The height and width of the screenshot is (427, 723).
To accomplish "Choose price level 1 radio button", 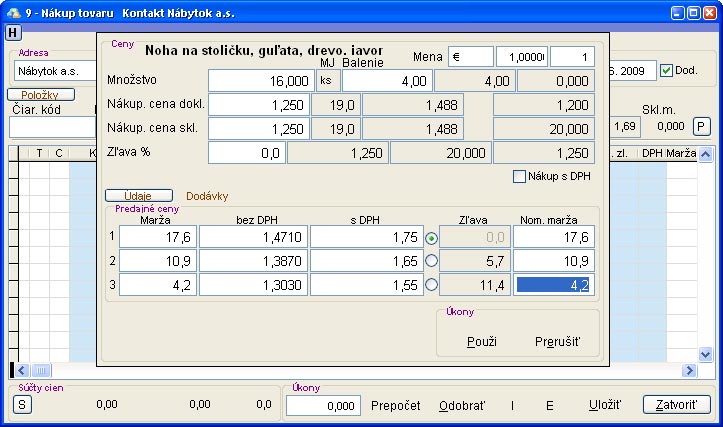I will coord(432,238).
